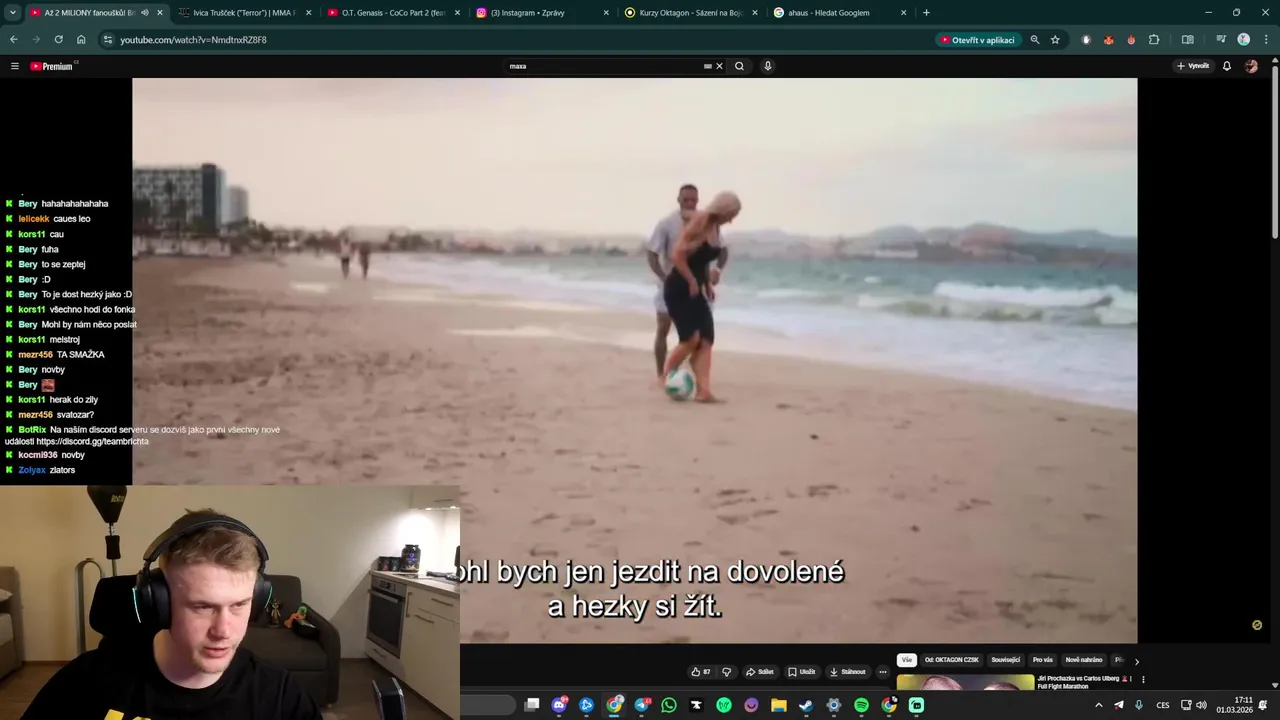Select the Související chip
1280x720 pixels.
click(x=1005, y=660)
